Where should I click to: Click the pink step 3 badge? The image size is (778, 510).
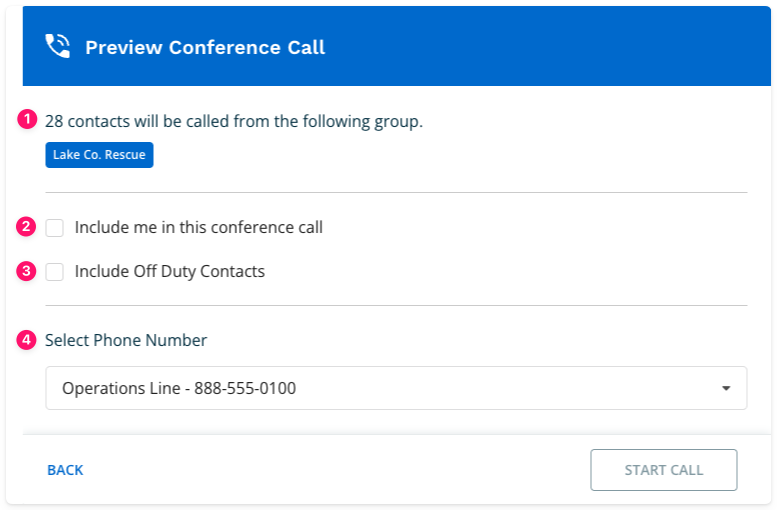[x=26, y=271]
